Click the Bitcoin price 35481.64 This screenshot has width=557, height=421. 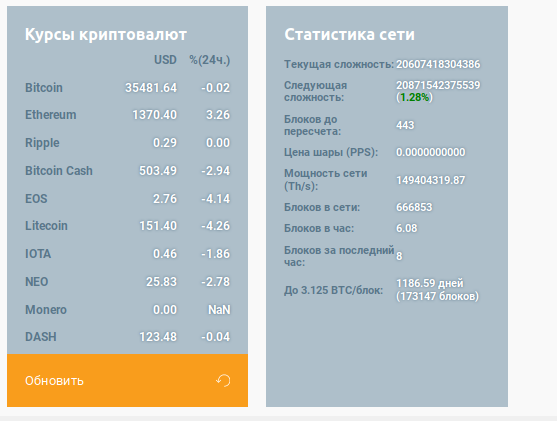(x=151, y=88)
